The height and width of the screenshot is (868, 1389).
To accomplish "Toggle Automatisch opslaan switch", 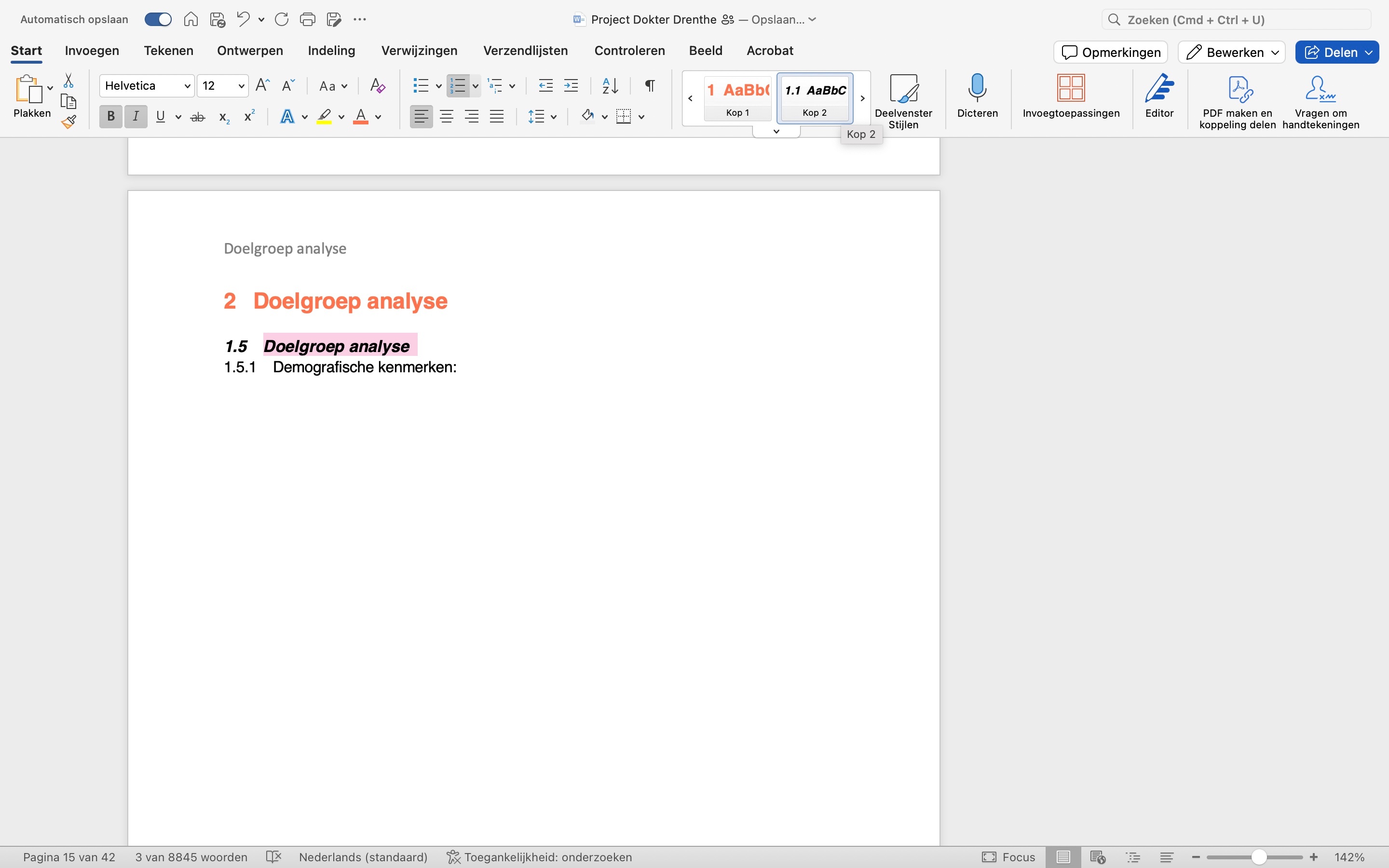I will [158, 19].
